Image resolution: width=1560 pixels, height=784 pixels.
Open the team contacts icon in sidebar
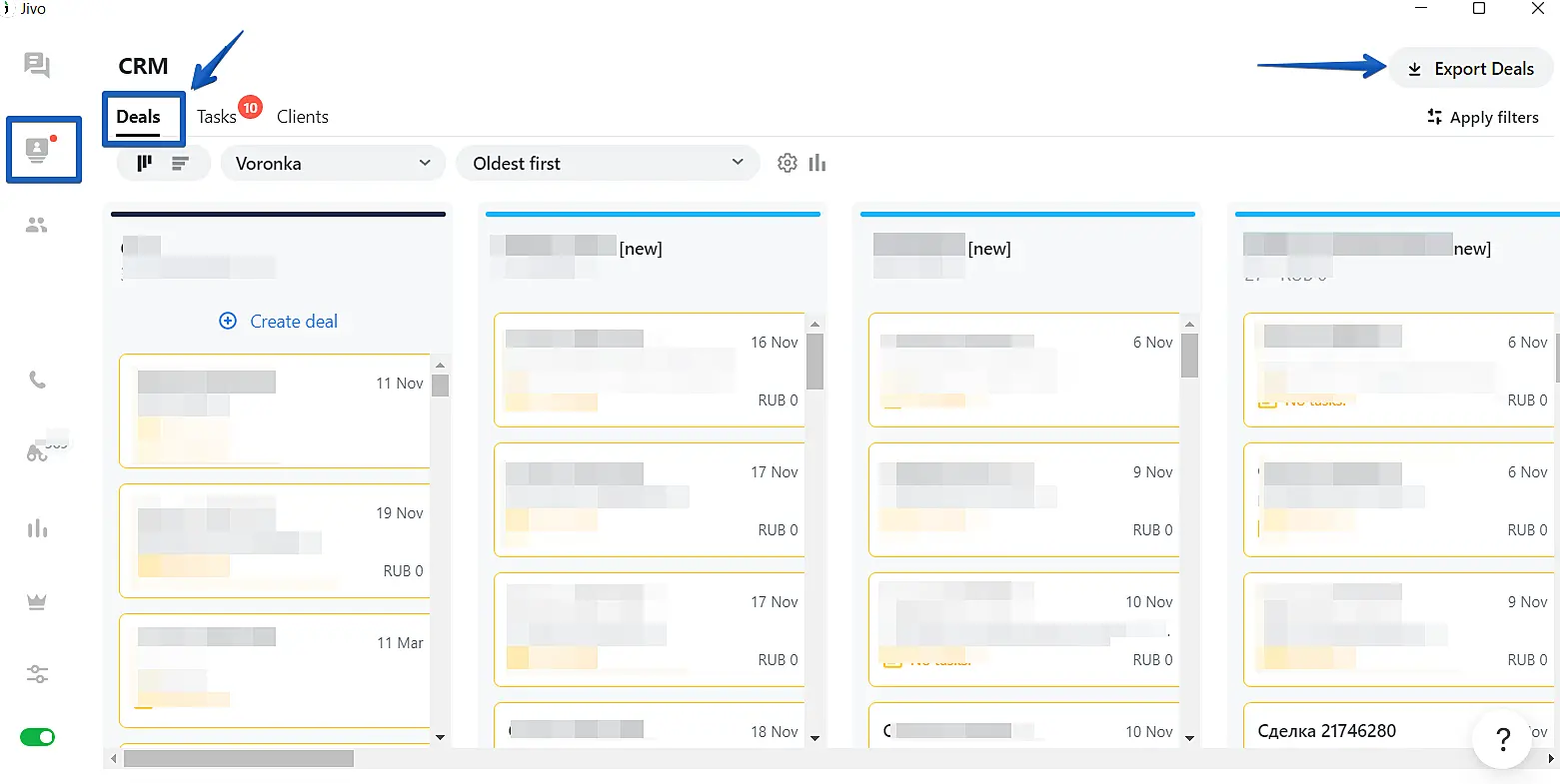[37, 226]
